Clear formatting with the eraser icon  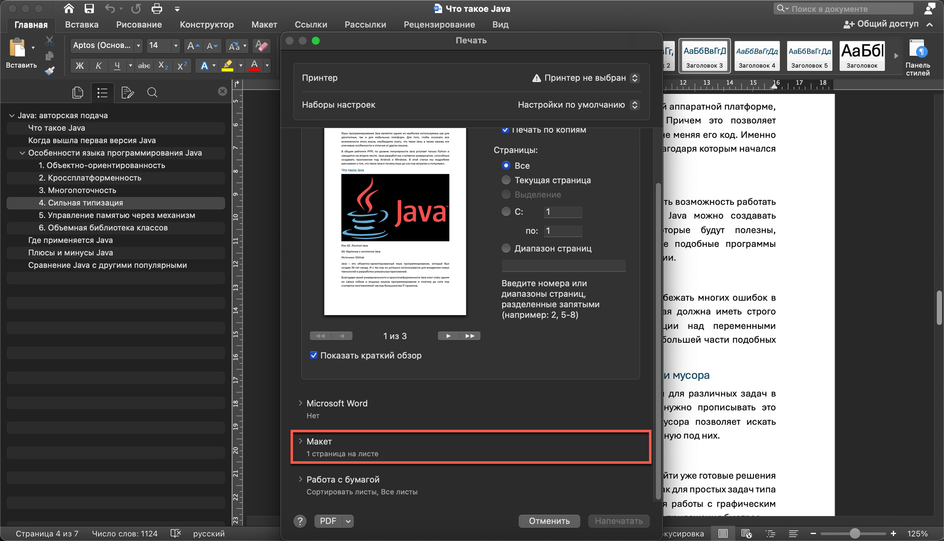(x=261, y=46)
